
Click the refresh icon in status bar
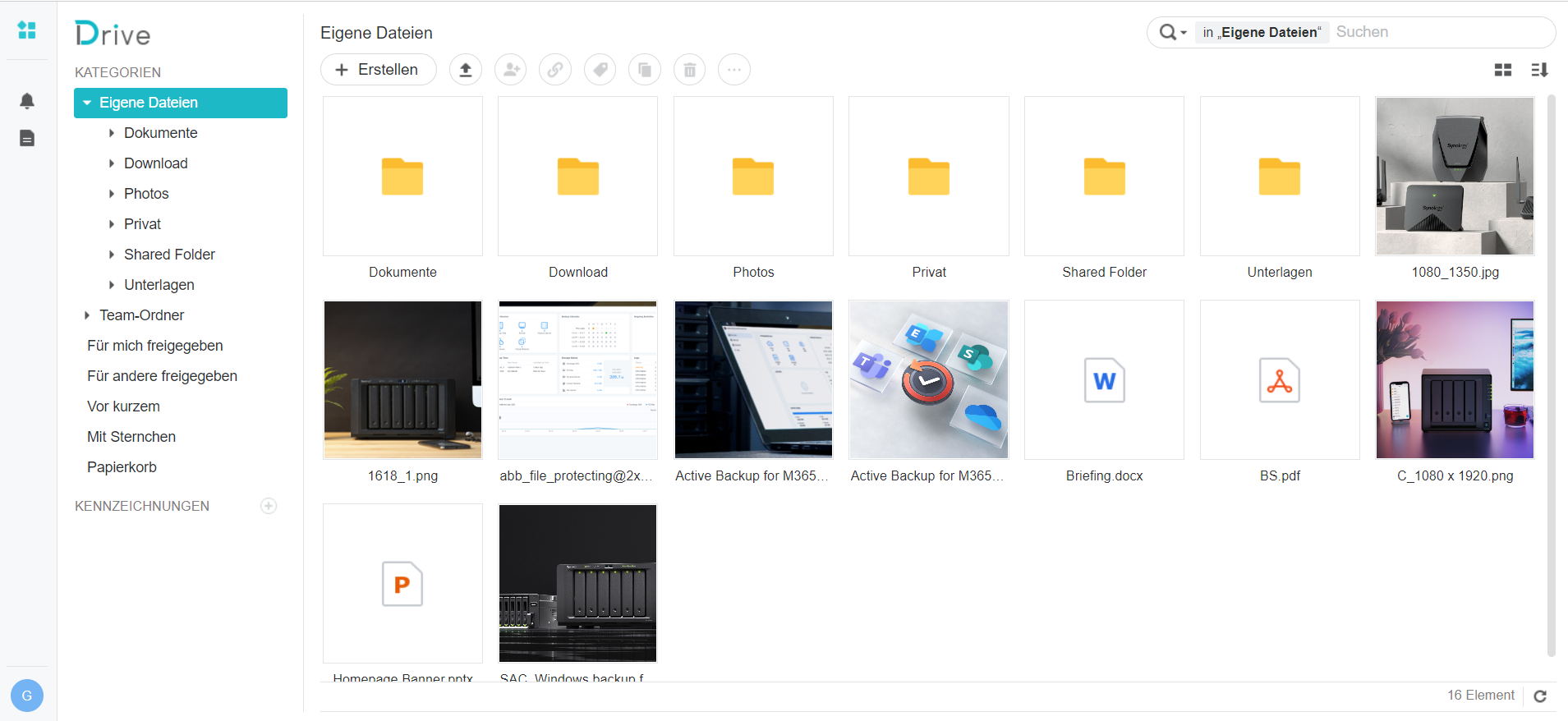(1540, 696)
